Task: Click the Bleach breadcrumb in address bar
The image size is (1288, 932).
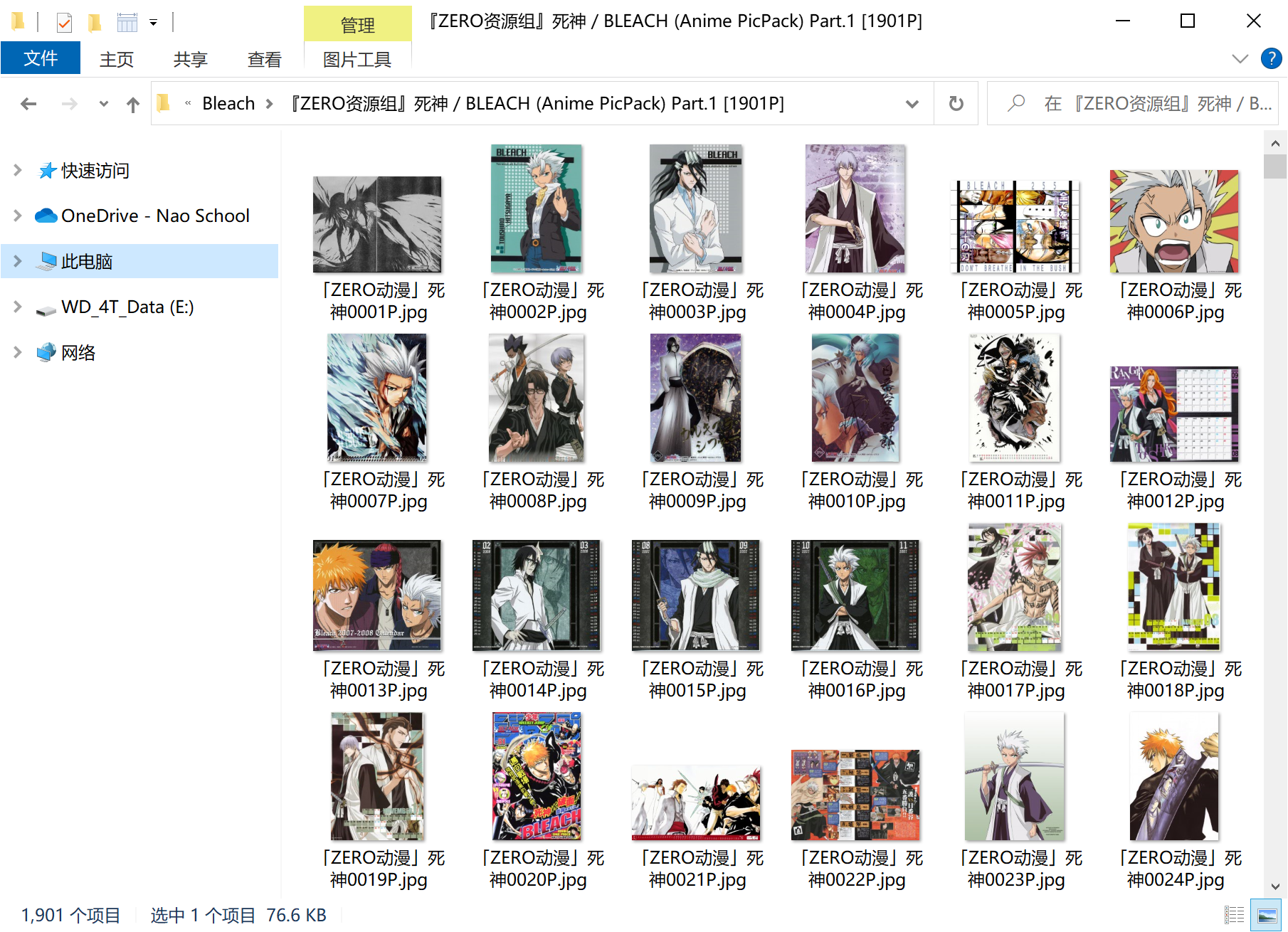Action: [228, 104]
